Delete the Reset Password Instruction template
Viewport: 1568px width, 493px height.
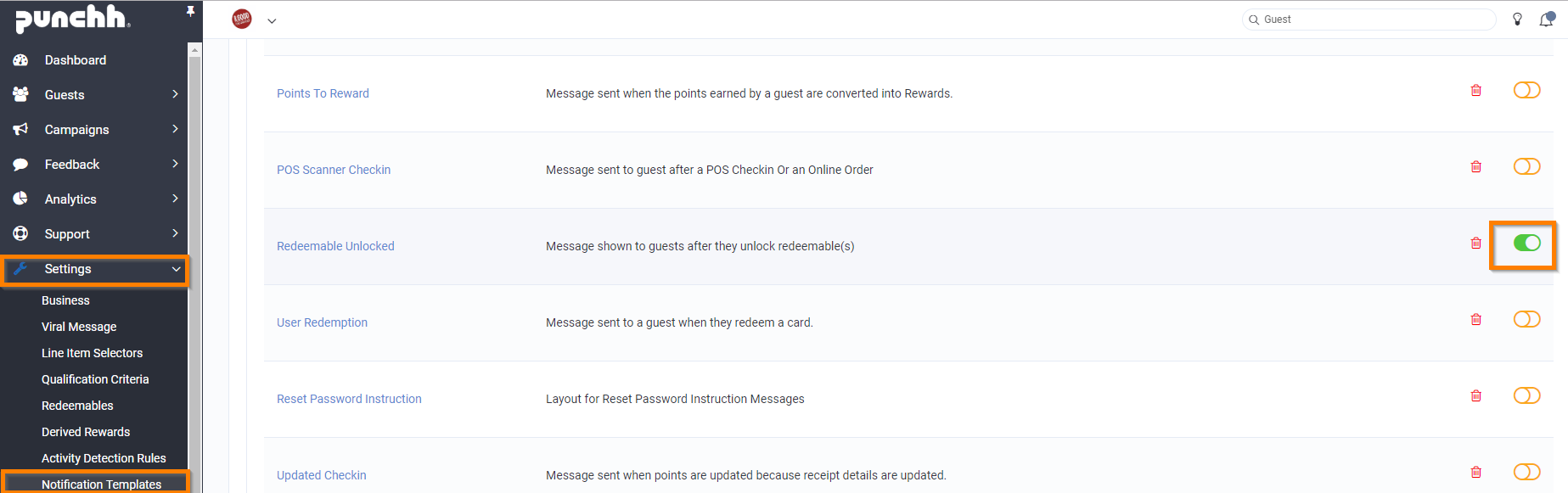(1475, 396)
